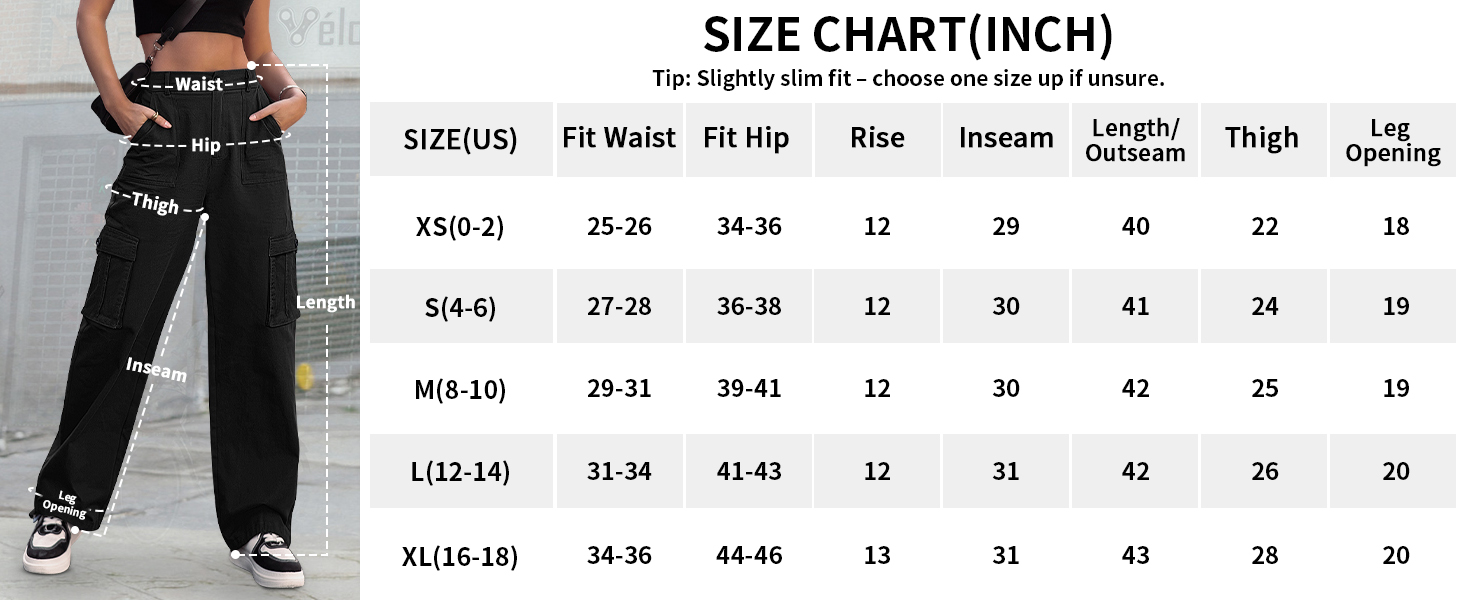Click the Waist label on the model photo
Image resolution: width=1464 pixels, height=600 pixels.
pyautogui.click(x=199, y=84)
